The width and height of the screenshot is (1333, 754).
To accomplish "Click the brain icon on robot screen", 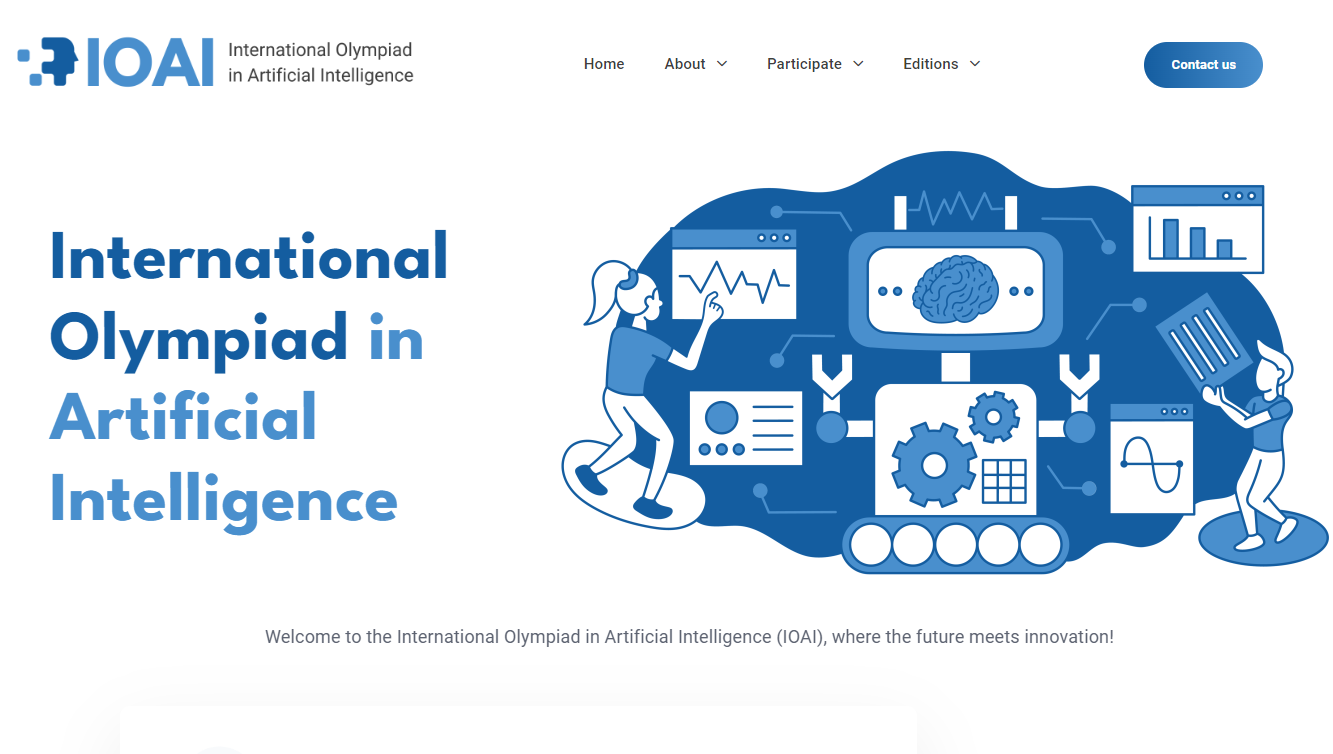I will click(954, 291).
